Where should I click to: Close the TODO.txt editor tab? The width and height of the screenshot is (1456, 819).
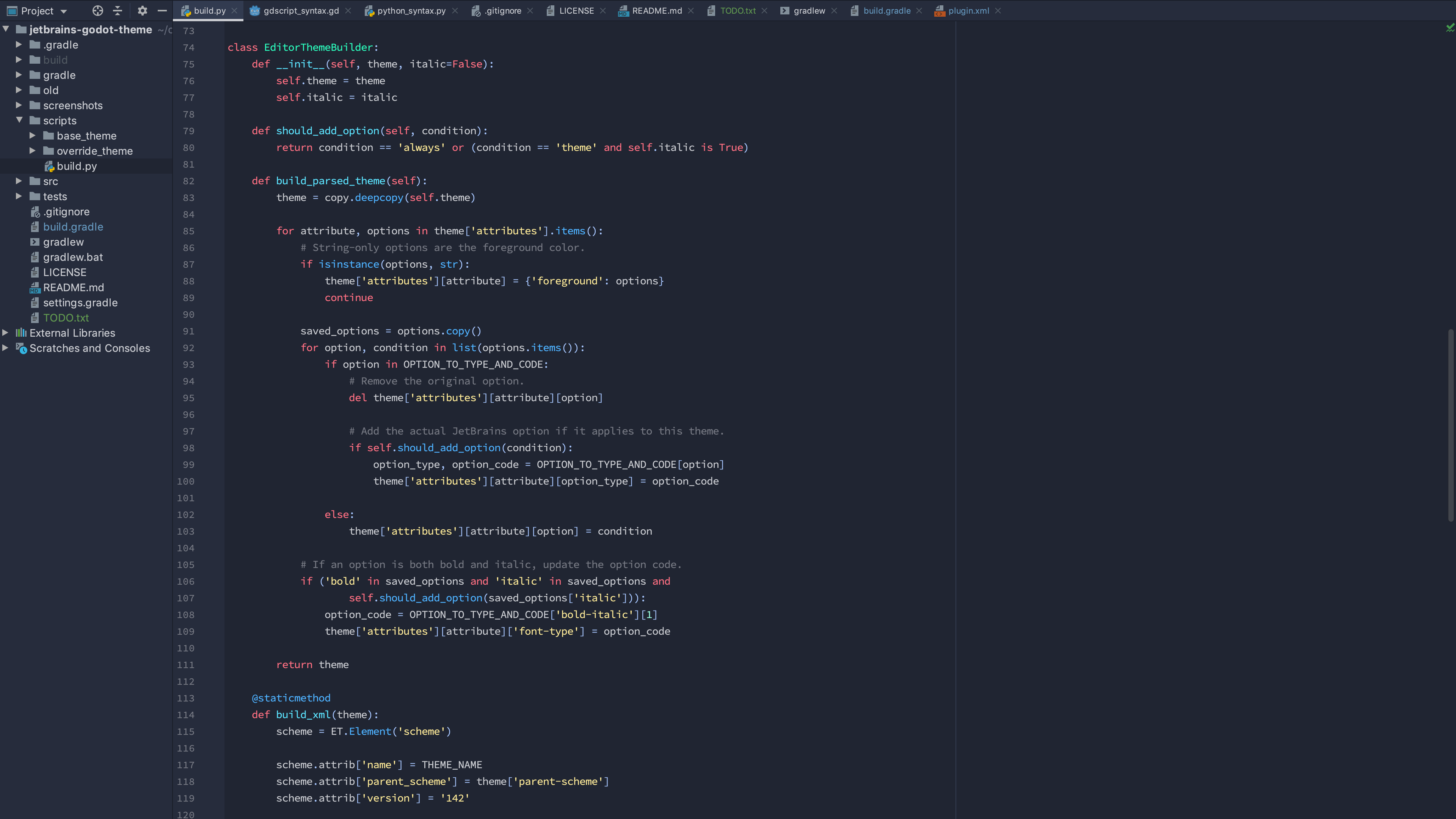click(x=764, y=11)
